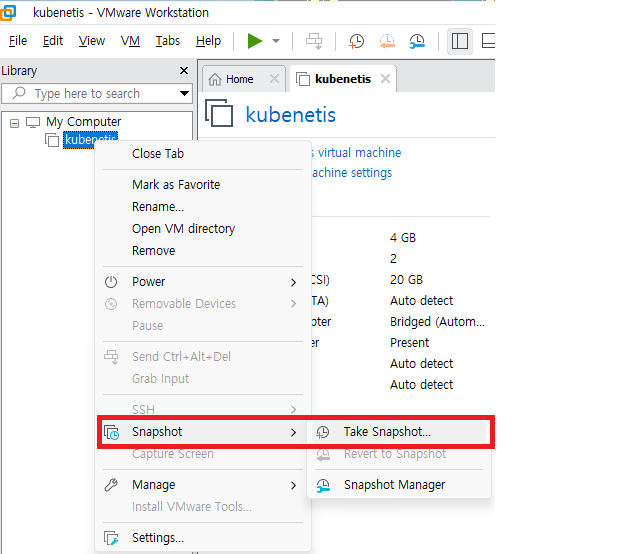
Task: Open the Tabs menu
Action: tap(168, 41)
